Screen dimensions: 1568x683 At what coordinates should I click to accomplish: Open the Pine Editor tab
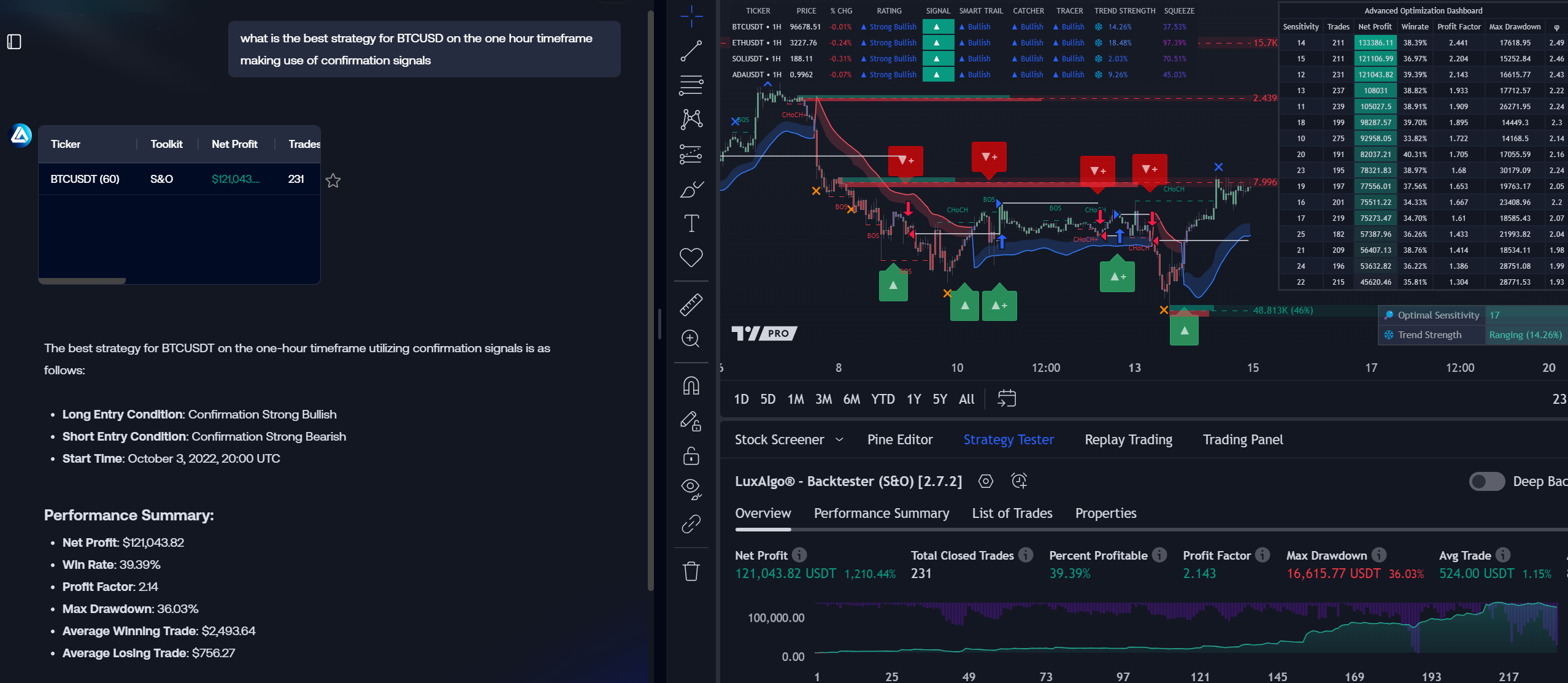(900, 439)
